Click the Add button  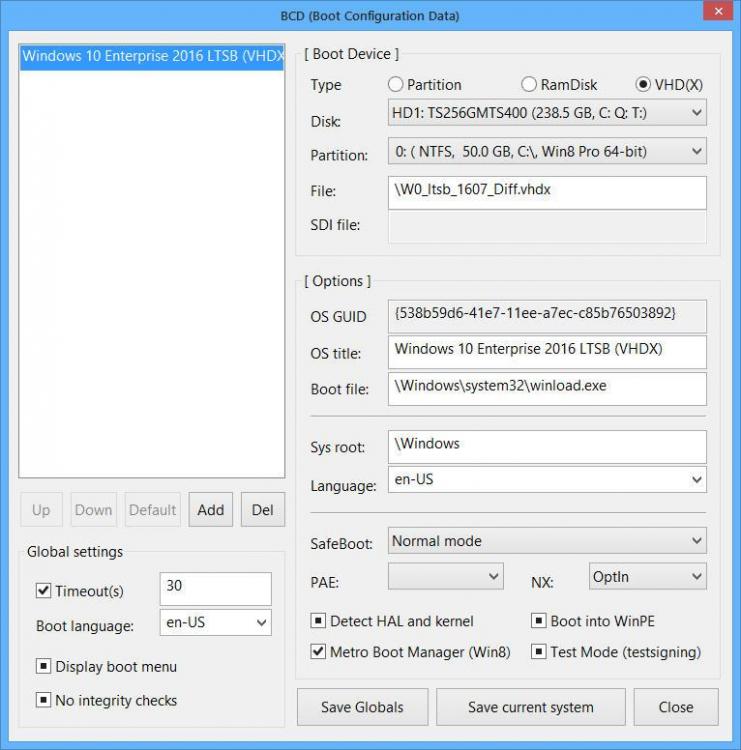[x=210, y=510]
